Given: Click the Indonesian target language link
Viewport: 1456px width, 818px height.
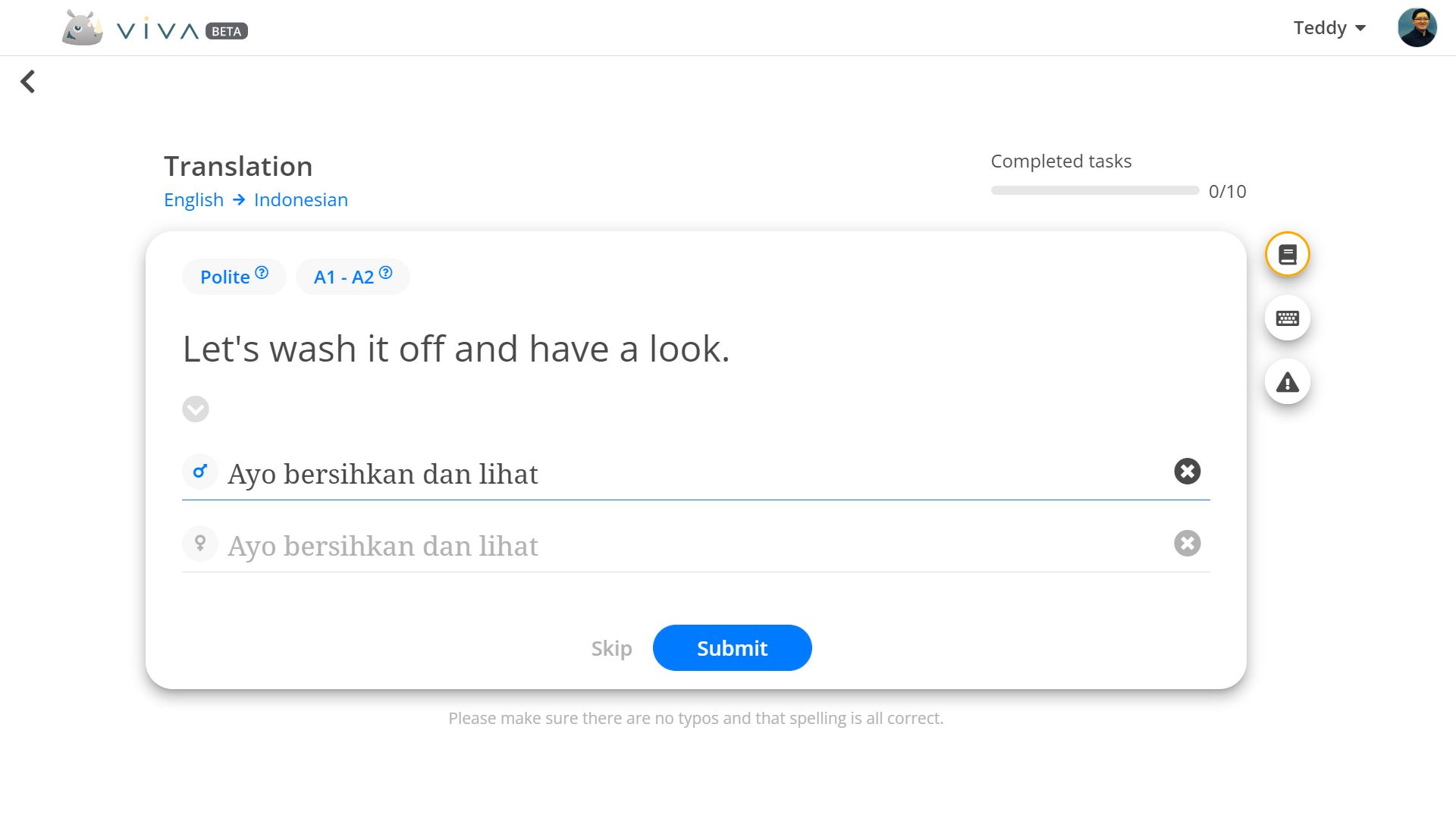Looking at the screenshot, I should click(x=300, y=199).
